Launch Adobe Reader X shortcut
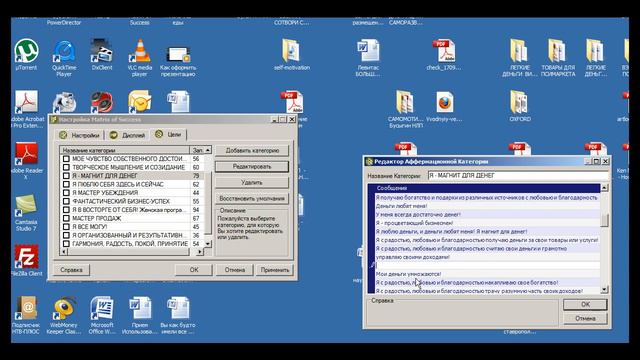This screenshot has width=640, height=360. pos(27,154)
